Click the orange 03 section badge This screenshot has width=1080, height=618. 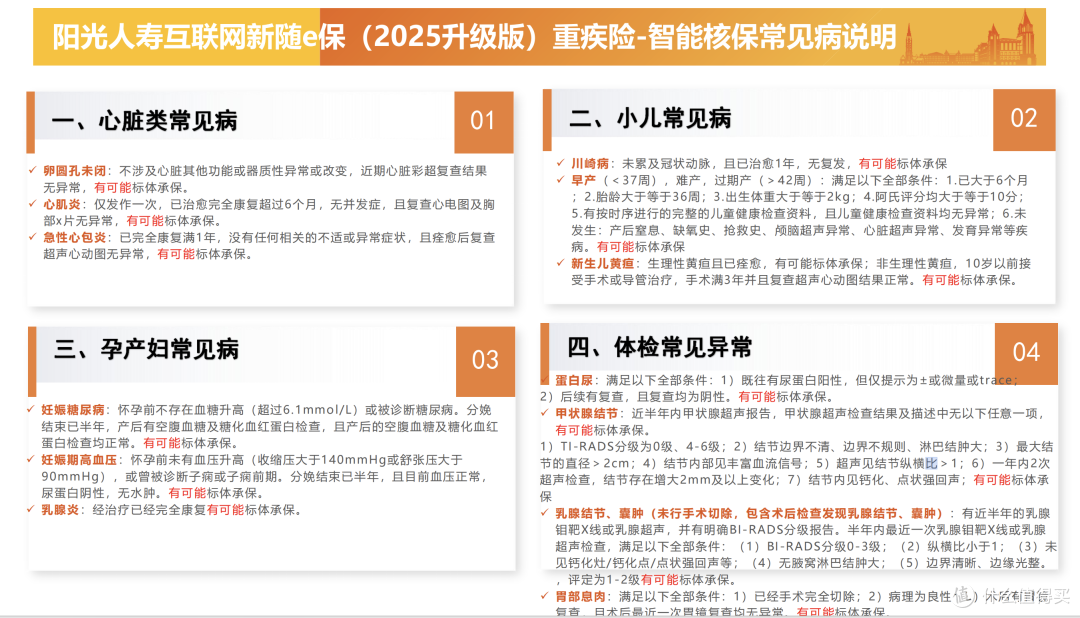486,360
